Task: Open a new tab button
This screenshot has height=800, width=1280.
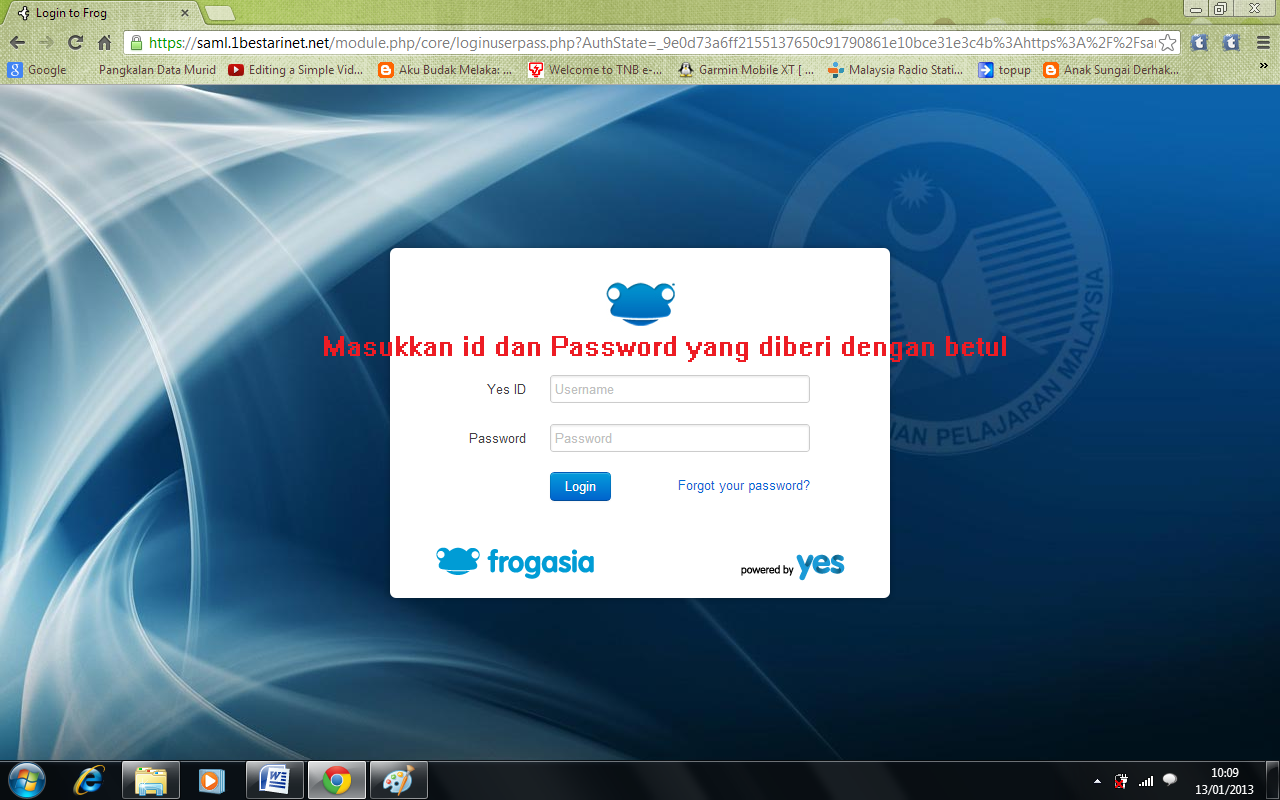Action: click(219, 13)
